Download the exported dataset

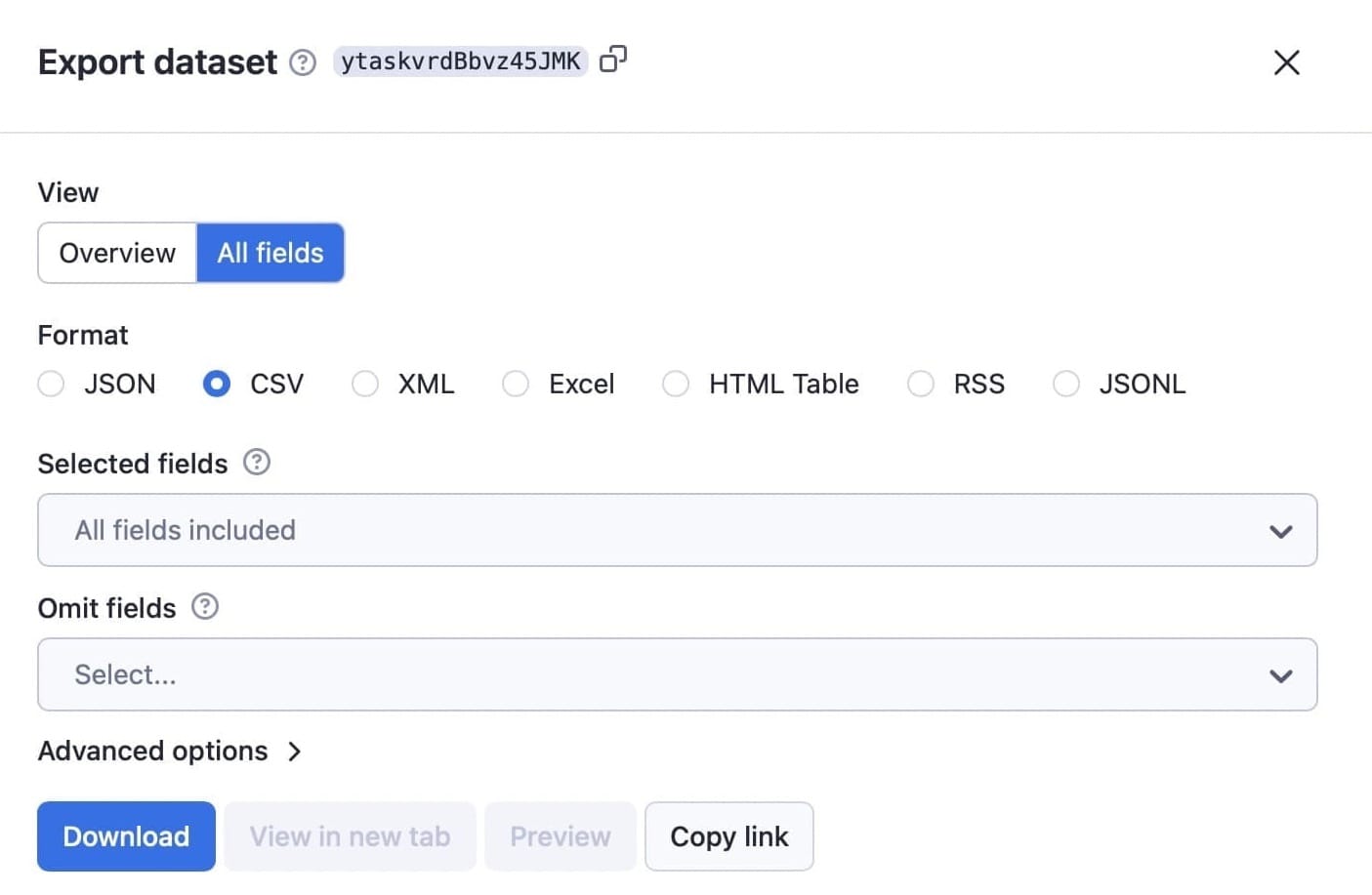pos(125,835)
